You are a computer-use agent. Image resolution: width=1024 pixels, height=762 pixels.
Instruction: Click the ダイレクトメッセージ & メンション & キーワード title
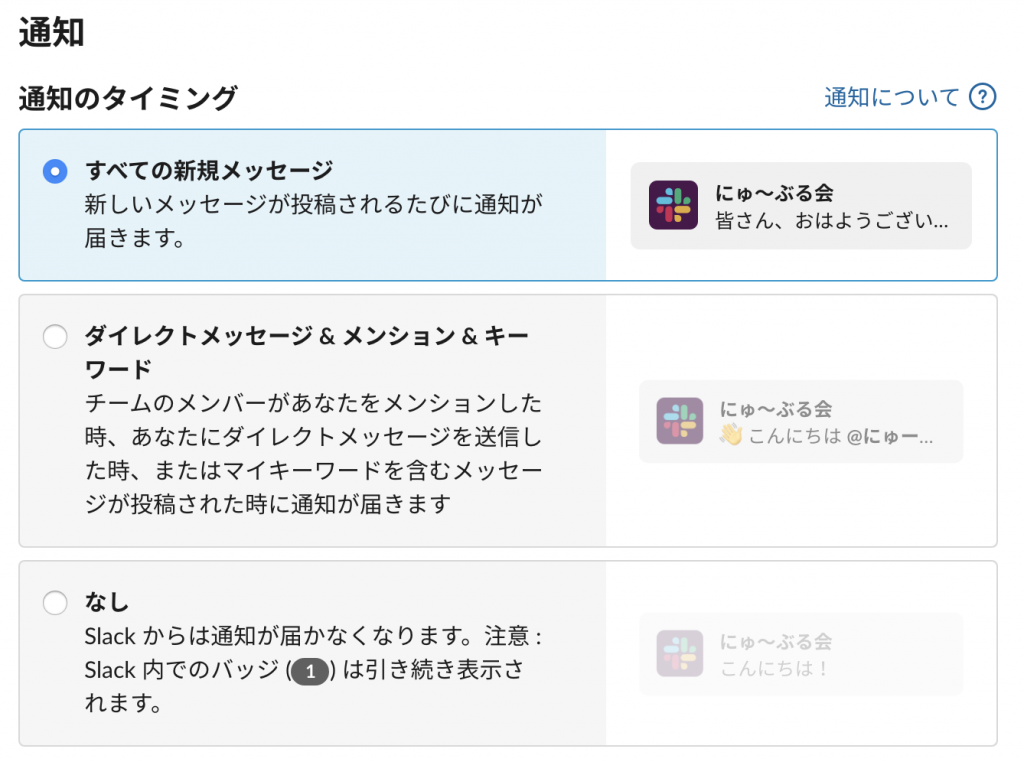(x=306, y=353)
